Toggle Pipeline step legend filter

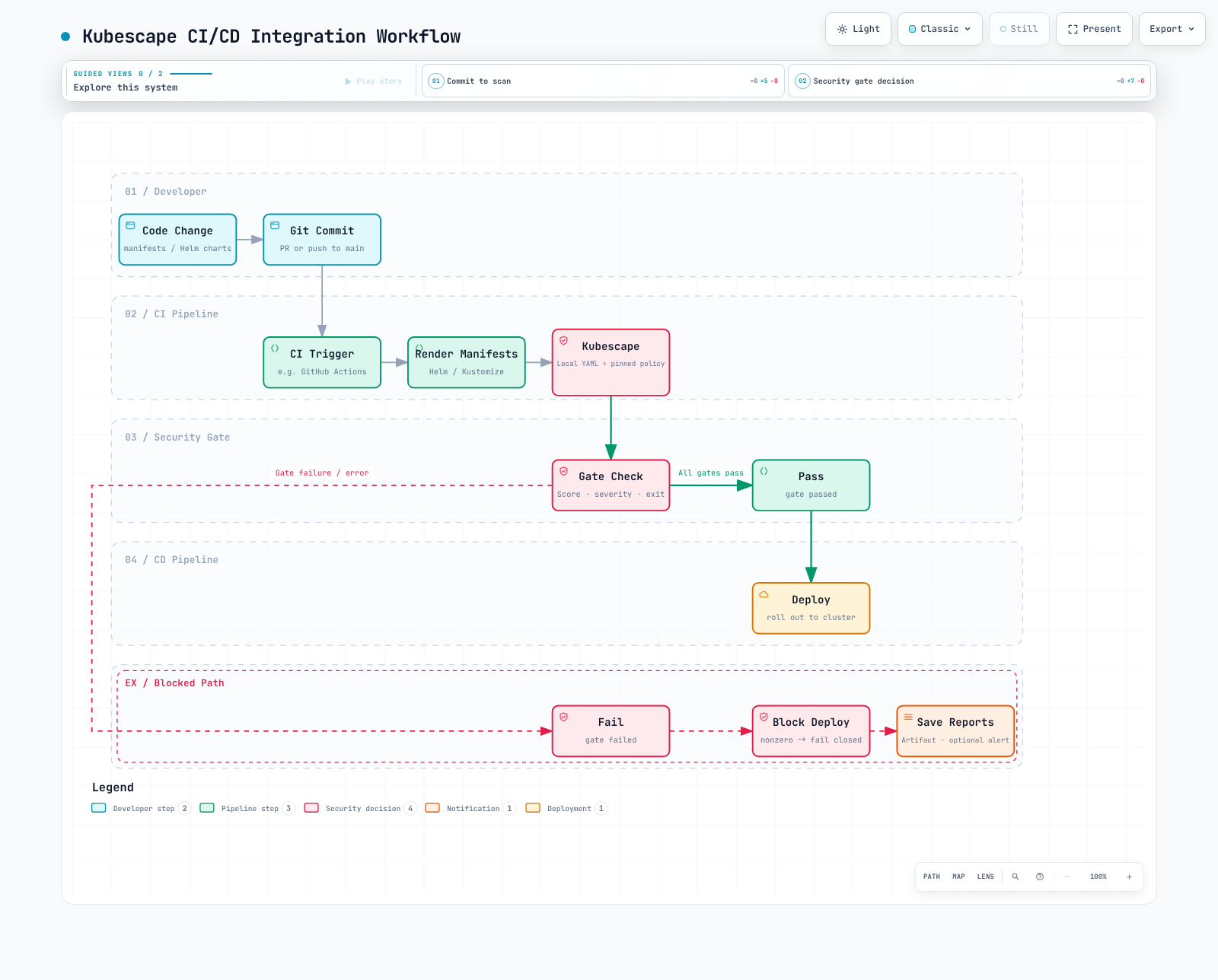247,808
